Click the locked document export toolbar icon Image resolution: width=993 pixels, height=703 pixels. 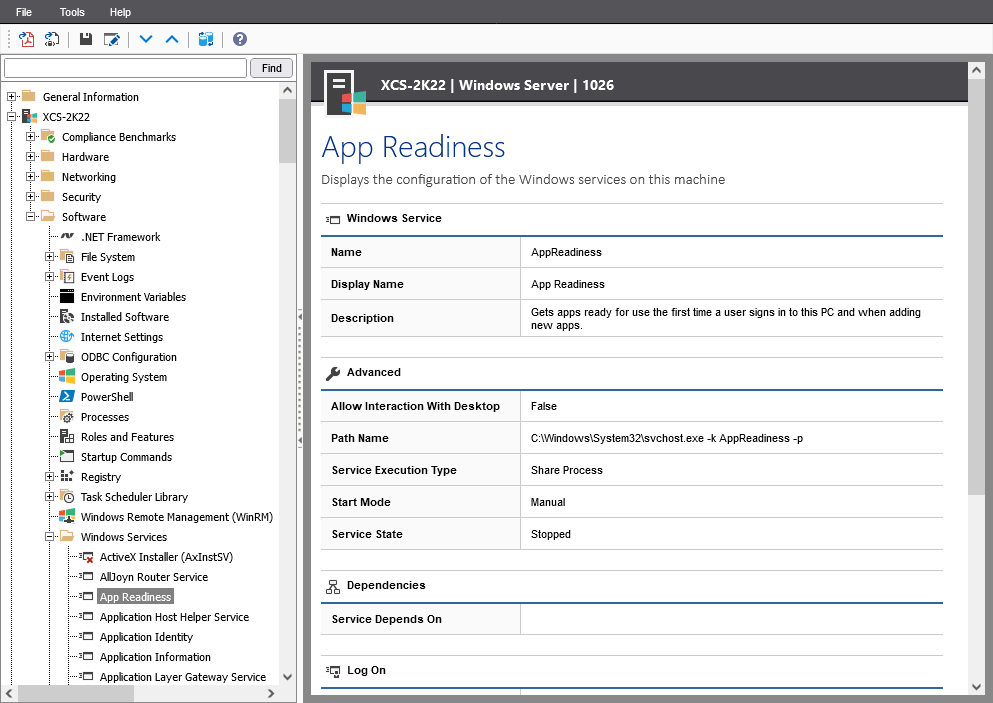coord(52,39)
